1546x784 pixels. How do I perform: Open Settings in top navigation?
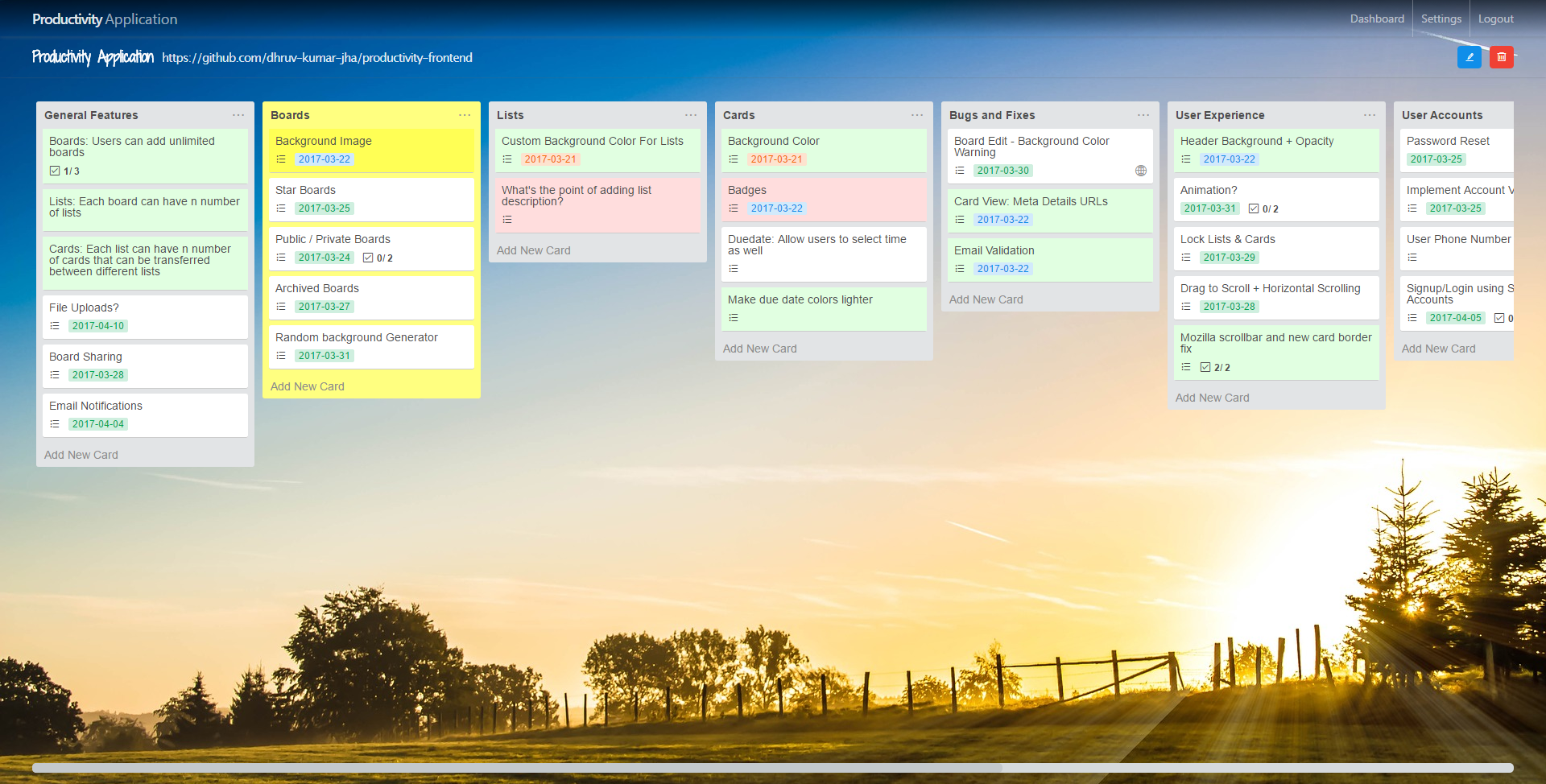(x=1441, y=19)
